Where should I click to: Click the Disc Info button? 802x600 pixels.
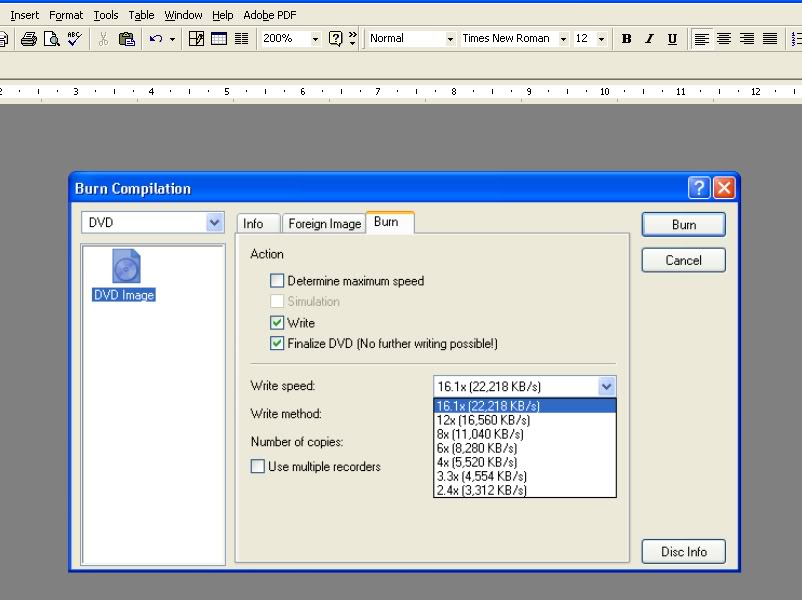coord(683,552)
